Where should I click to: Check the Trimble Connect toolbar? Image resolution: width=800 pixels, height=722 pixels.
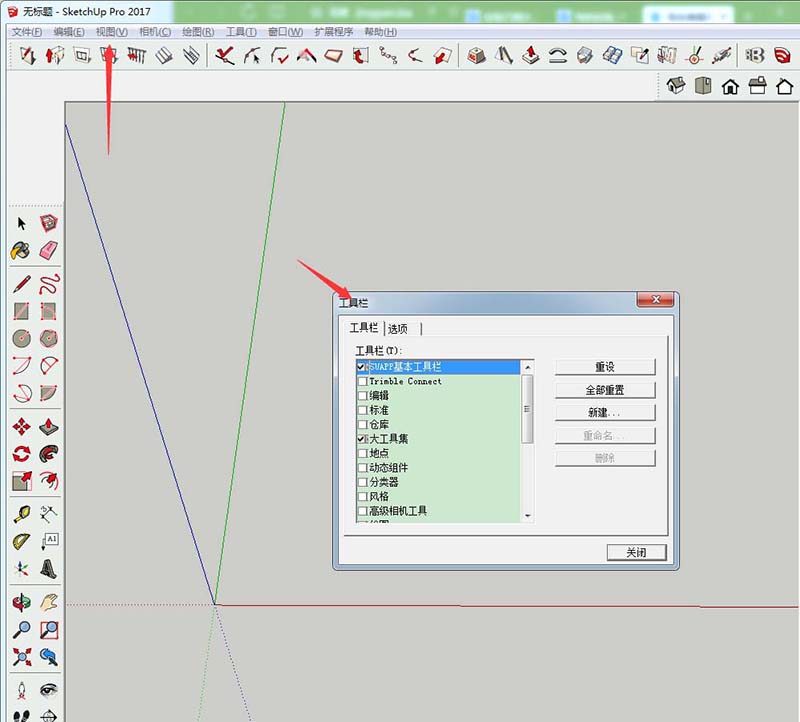click(x=361, y=381)
